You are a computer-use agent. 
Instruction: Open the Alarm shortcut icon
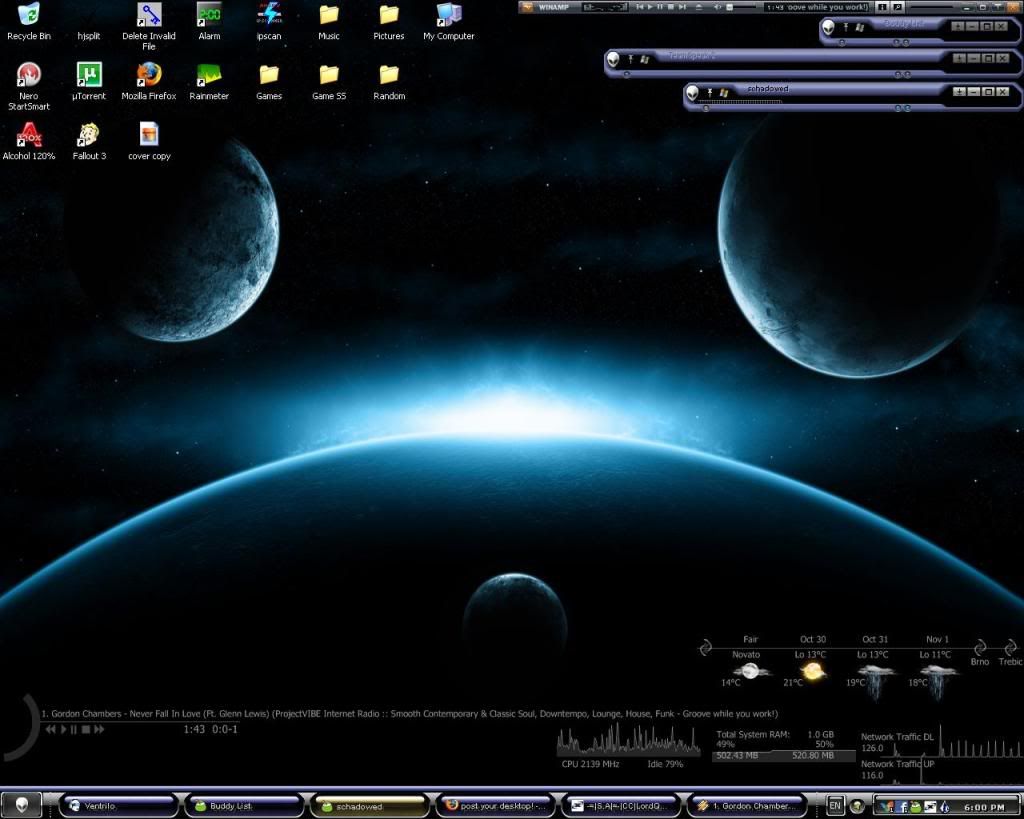[x=209, y=21]
